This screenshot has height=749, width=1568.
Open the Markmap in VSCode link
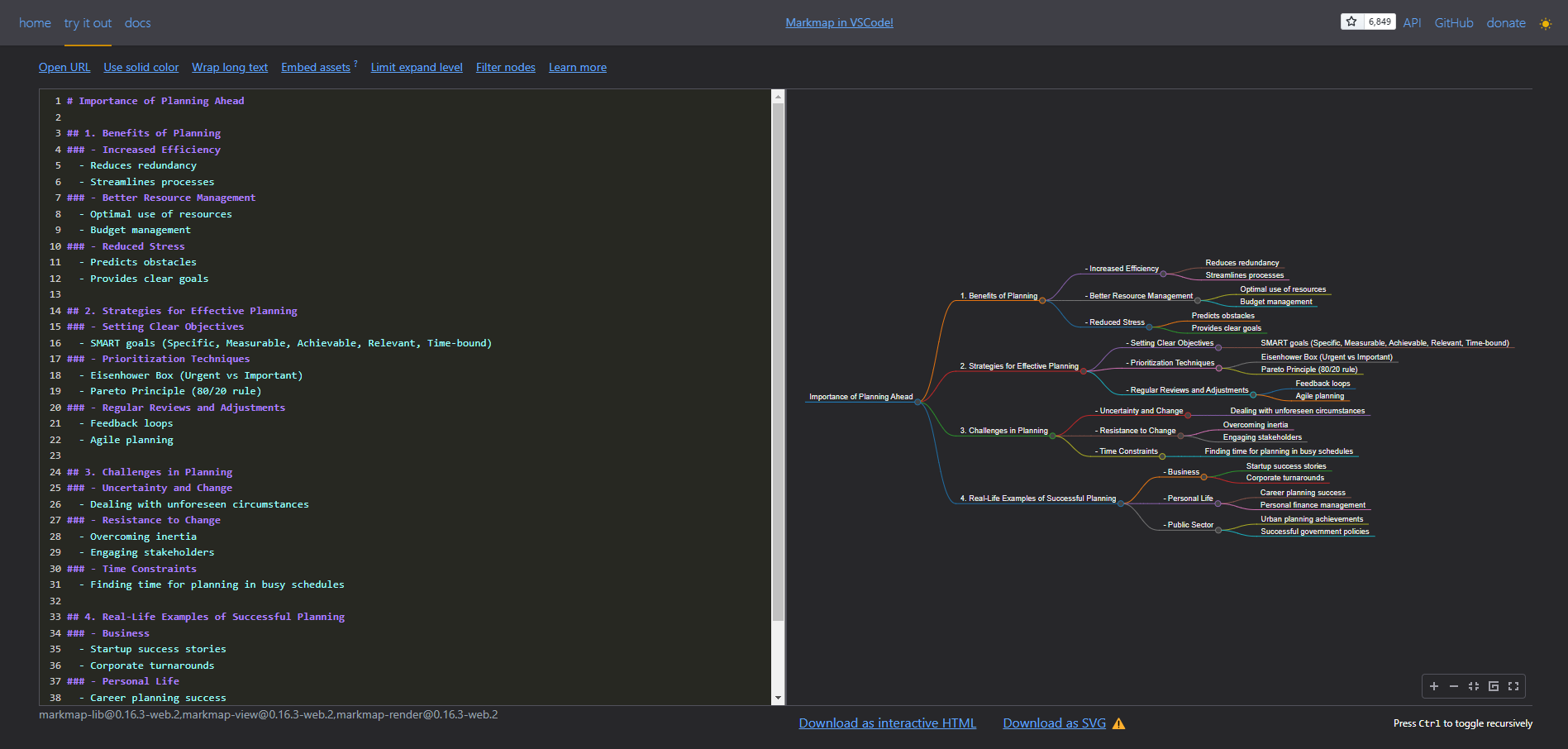tap(839, 22)
